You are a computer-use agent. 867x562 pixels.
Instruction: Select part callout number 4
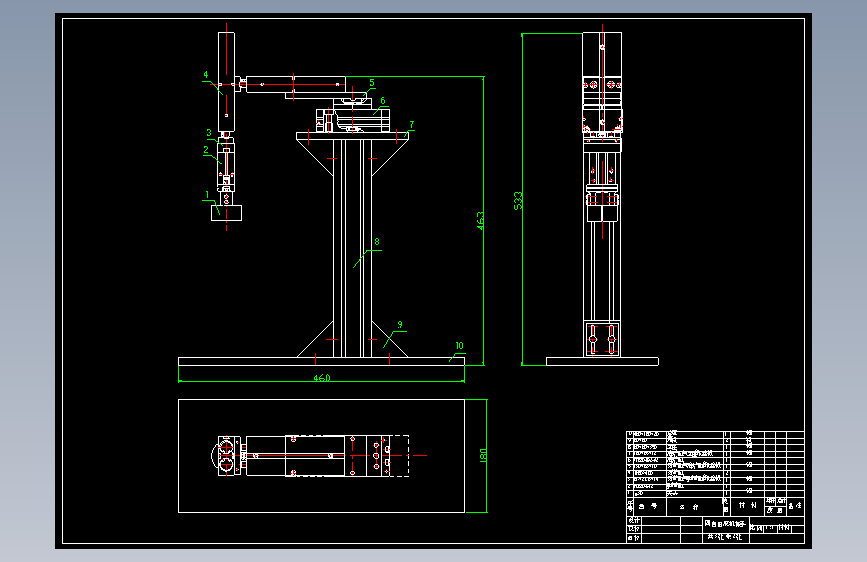[x=206, y=75]
